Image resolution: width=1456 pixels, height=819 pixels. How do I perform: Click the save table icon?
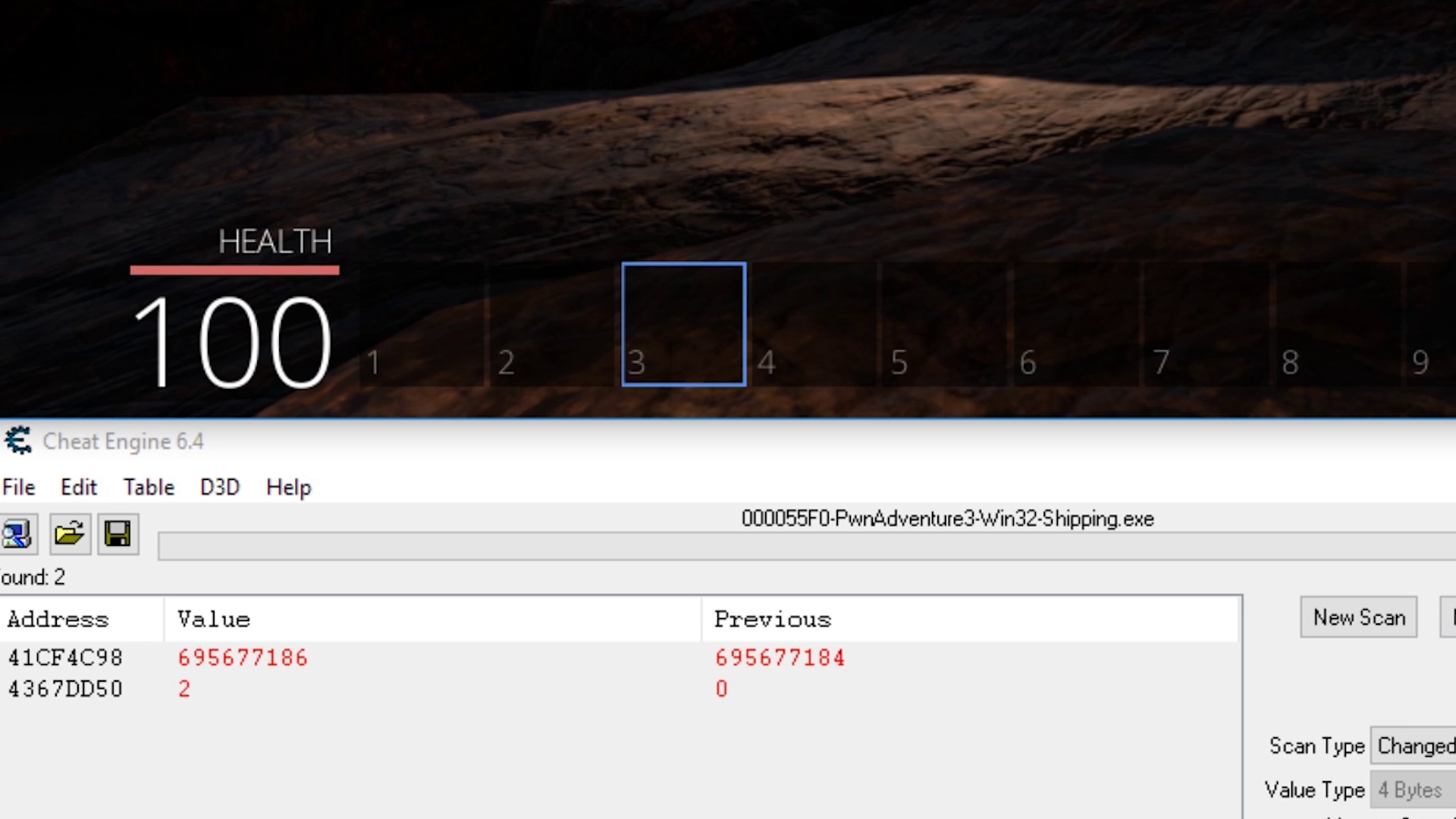pyautogui.click(x=117, y=533)
